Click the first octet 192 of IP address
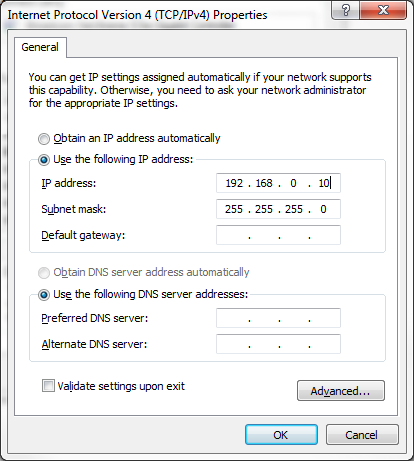 tap(234, 183)
